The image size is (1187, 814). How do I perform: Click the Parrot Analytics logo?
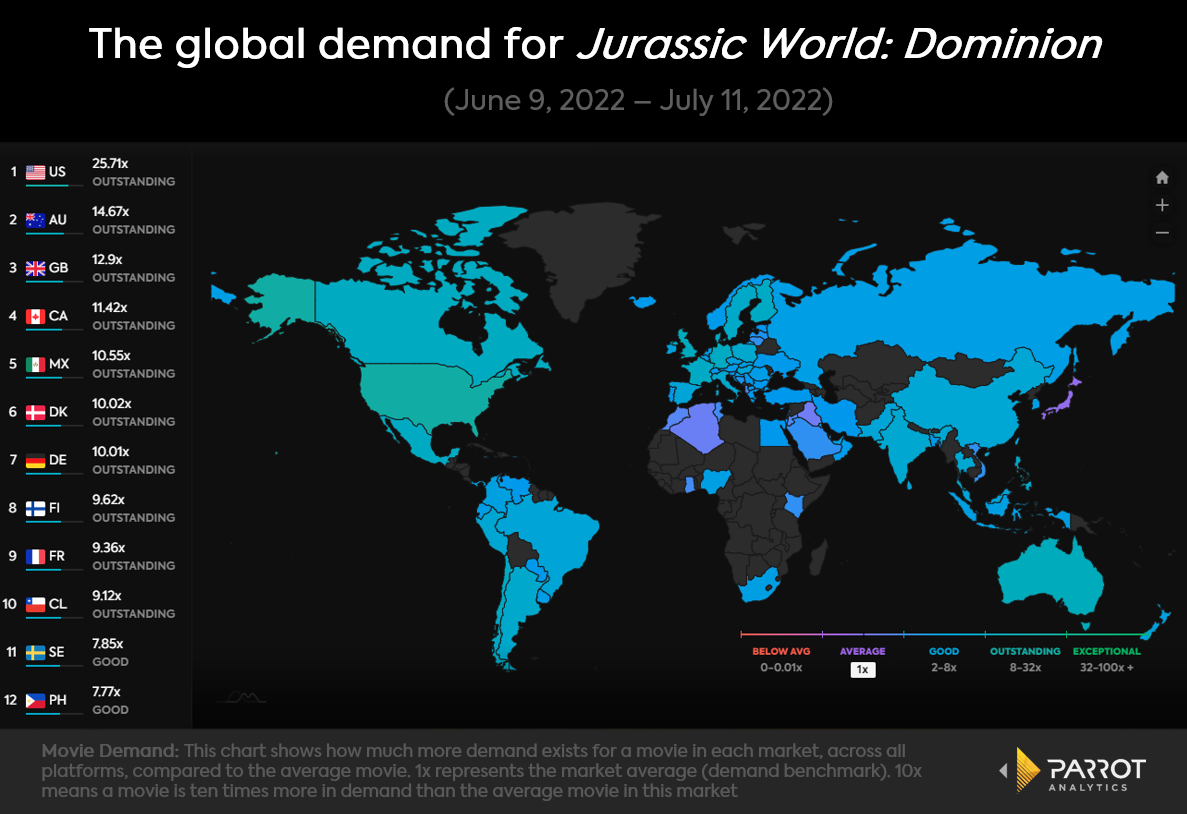[1081, 771]
